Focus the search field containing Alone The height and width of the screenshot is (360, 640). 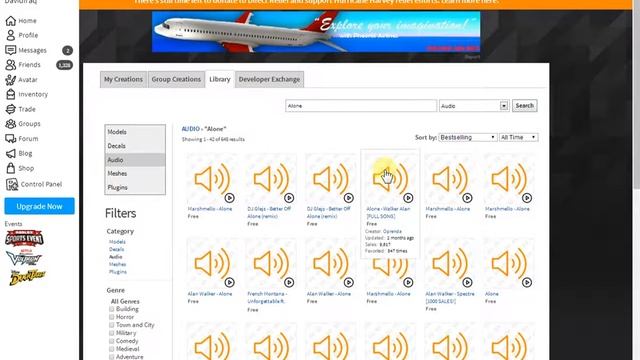pos(361,106)
